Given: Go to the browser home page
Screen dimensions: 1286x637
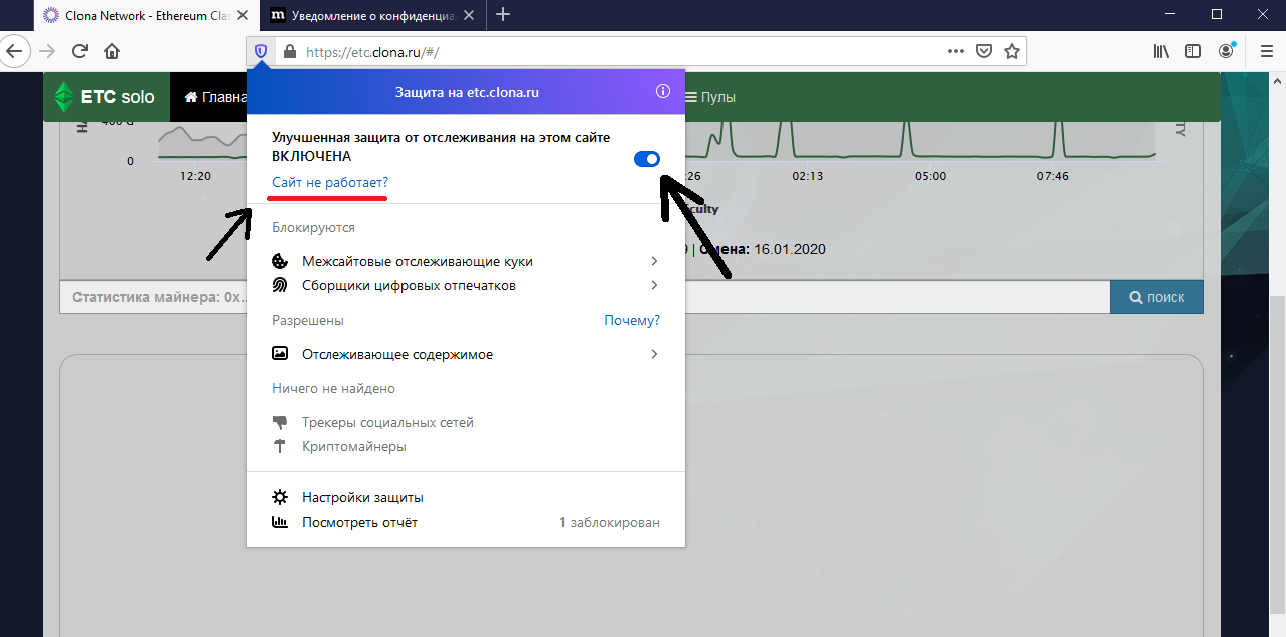Looking at the screenshot, I should pyautogui.click(x=112, y=51).
